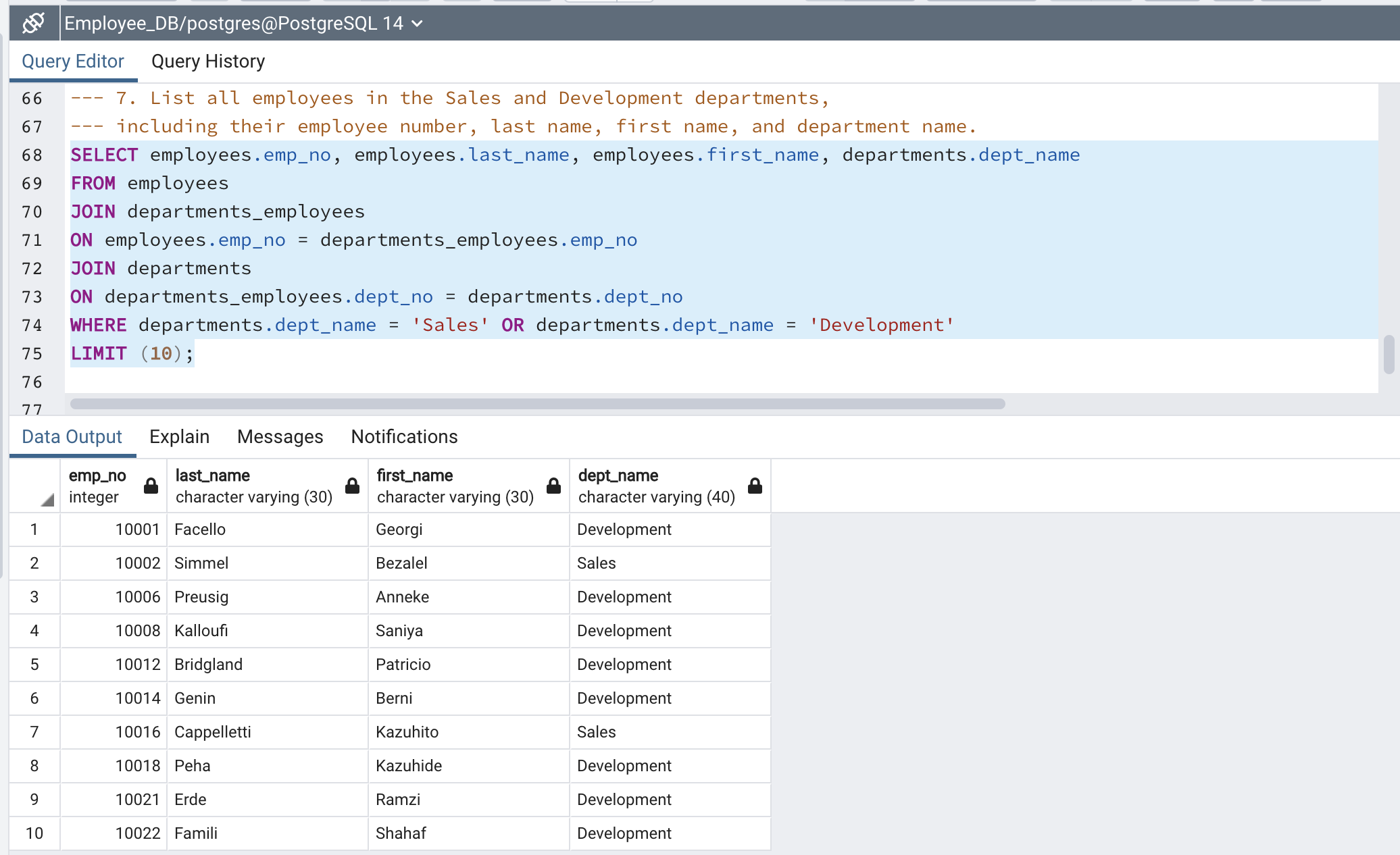Select row 5 using its row number
Viewport: 1400px width, 855px height.
point(34,664)
